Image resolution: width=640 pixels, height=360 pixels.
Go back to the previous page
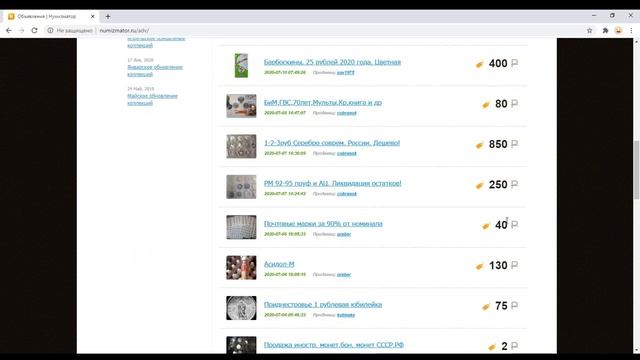9,31
